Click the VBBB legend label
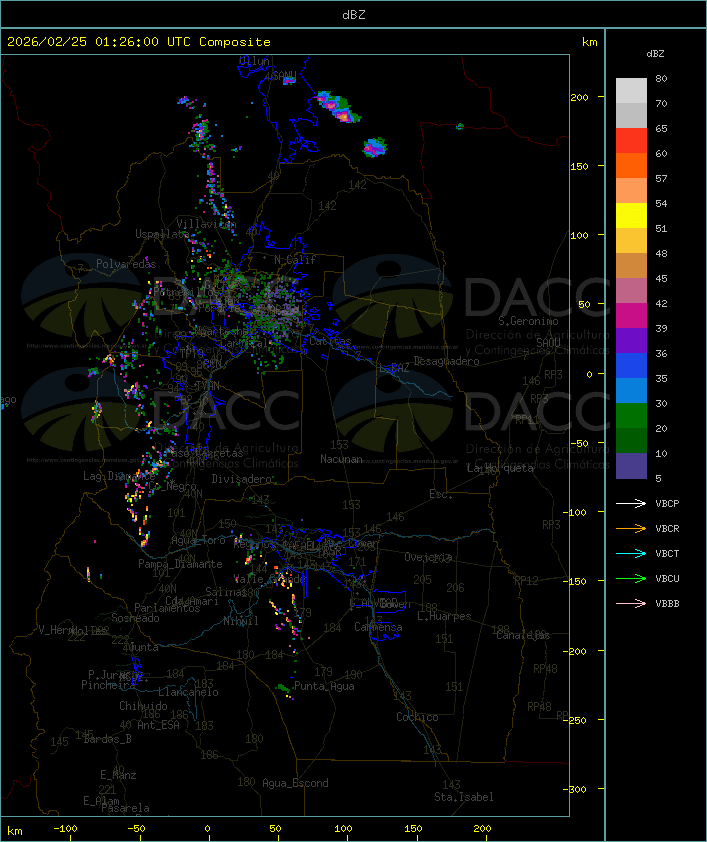This screenshot has width=707, height=842. [667, 604]
